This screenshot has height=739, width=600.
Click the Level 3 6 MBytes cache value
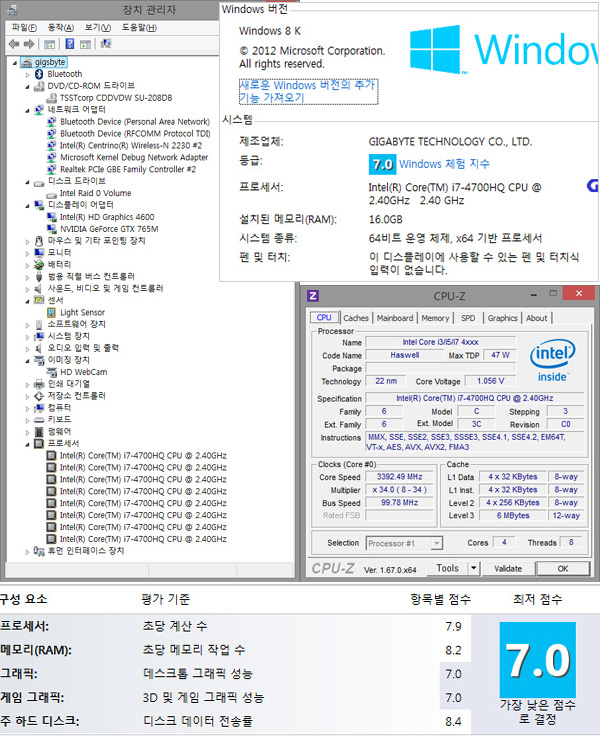[x=513, y=516]
